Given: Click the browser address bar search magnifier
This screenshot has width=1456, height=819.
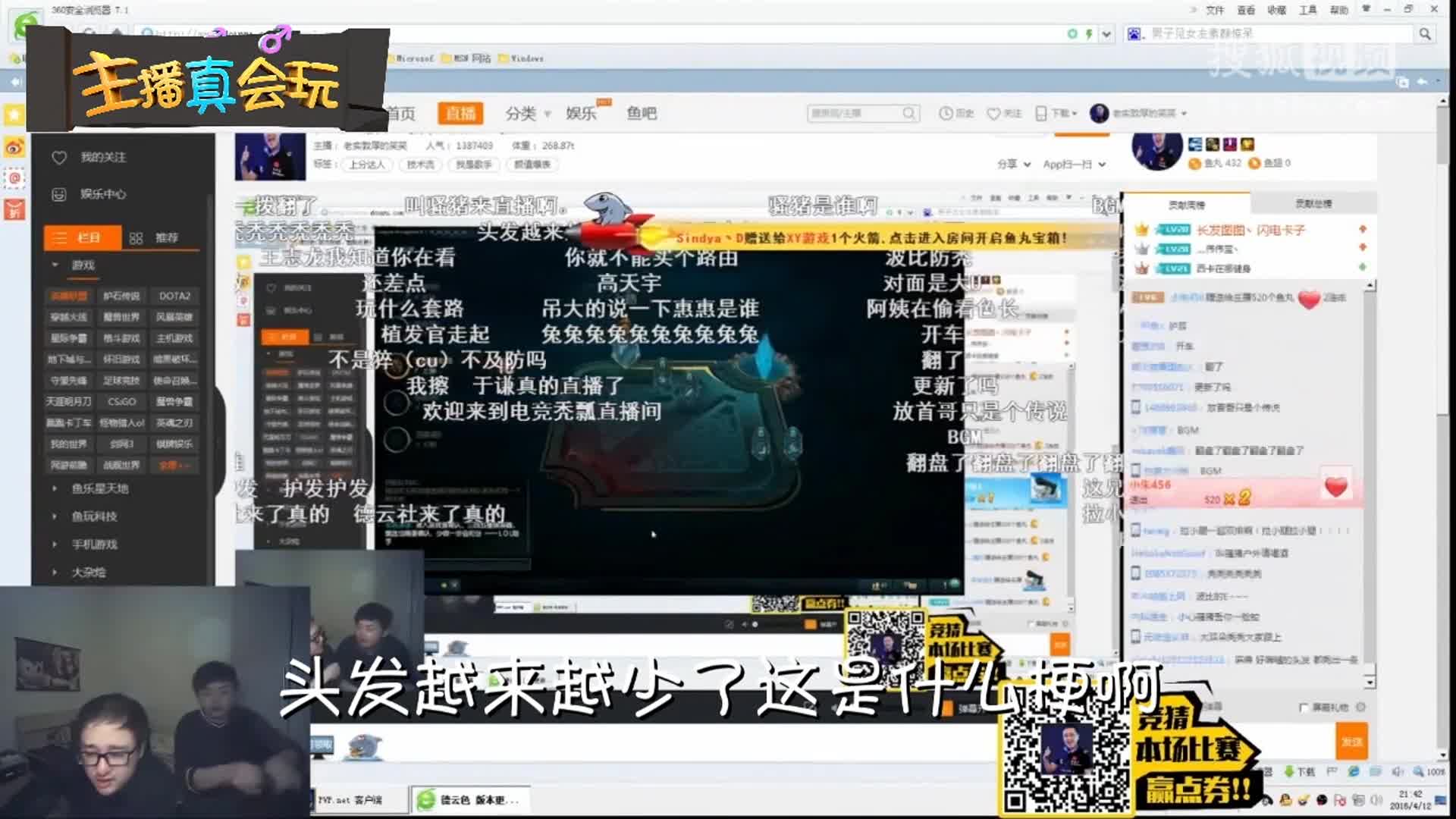Looking at the screenshot, I should tap(1425, 34).
